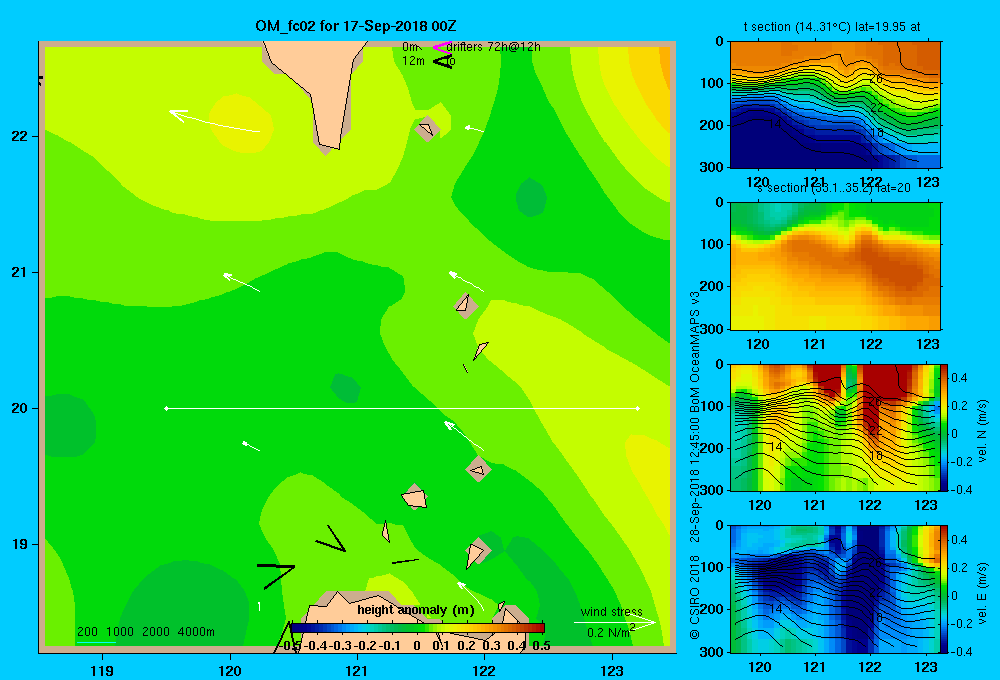Click the map title OM_fc02 for 17-Sep-2018 00Z
This screenshot has height=680, width=1000.
point(356,26)
